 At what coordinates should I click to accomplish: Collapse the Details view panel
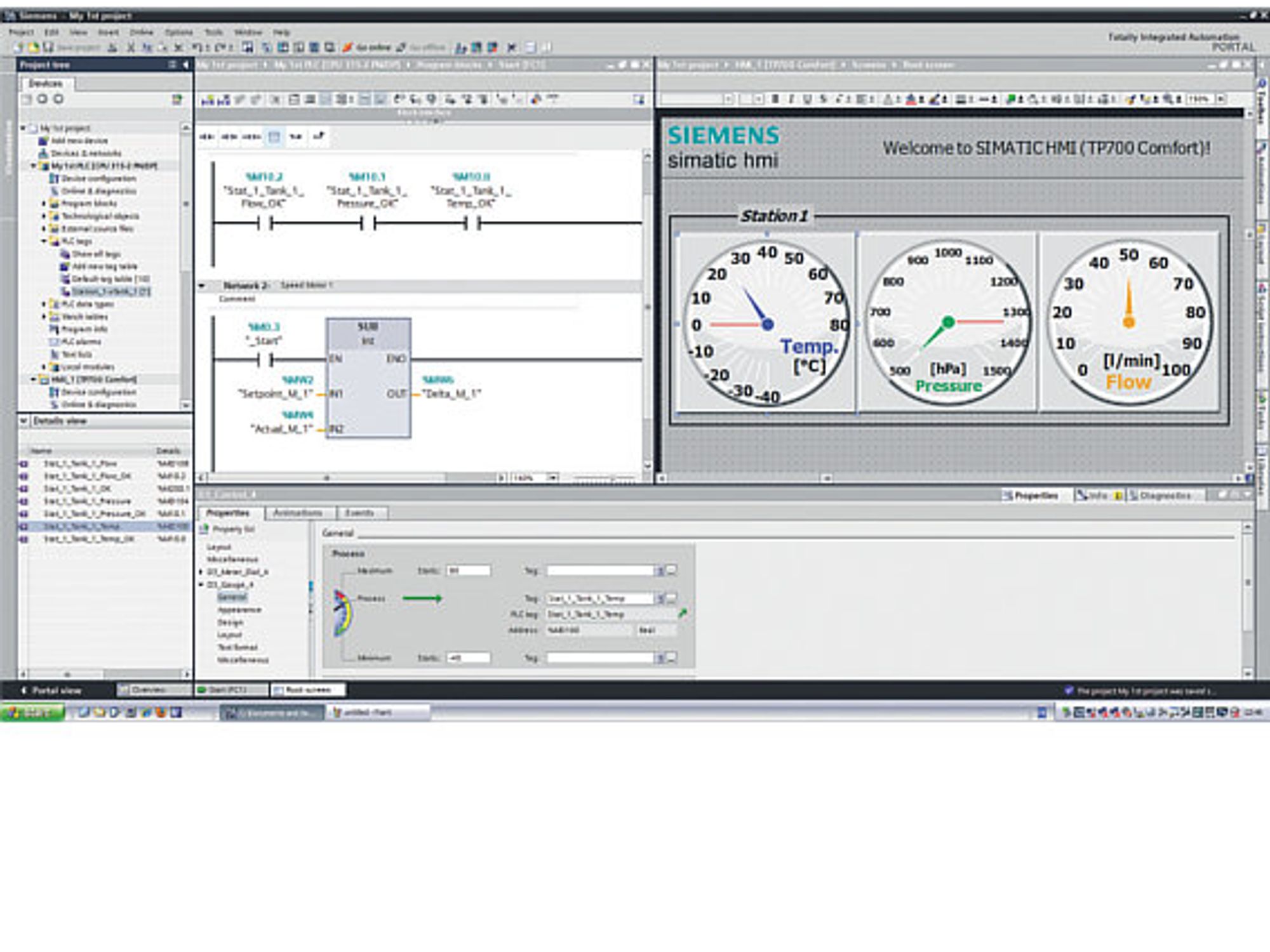23,421
